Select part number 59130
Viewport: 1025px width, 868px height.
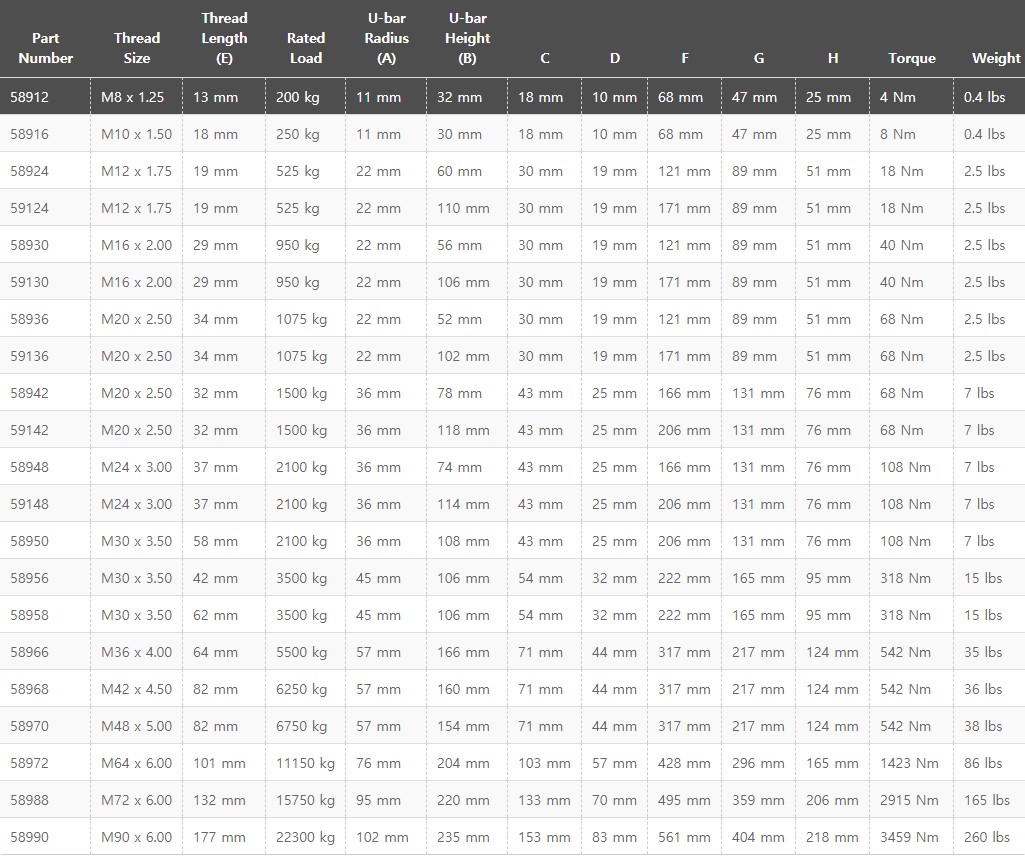(x=29, y=282)
